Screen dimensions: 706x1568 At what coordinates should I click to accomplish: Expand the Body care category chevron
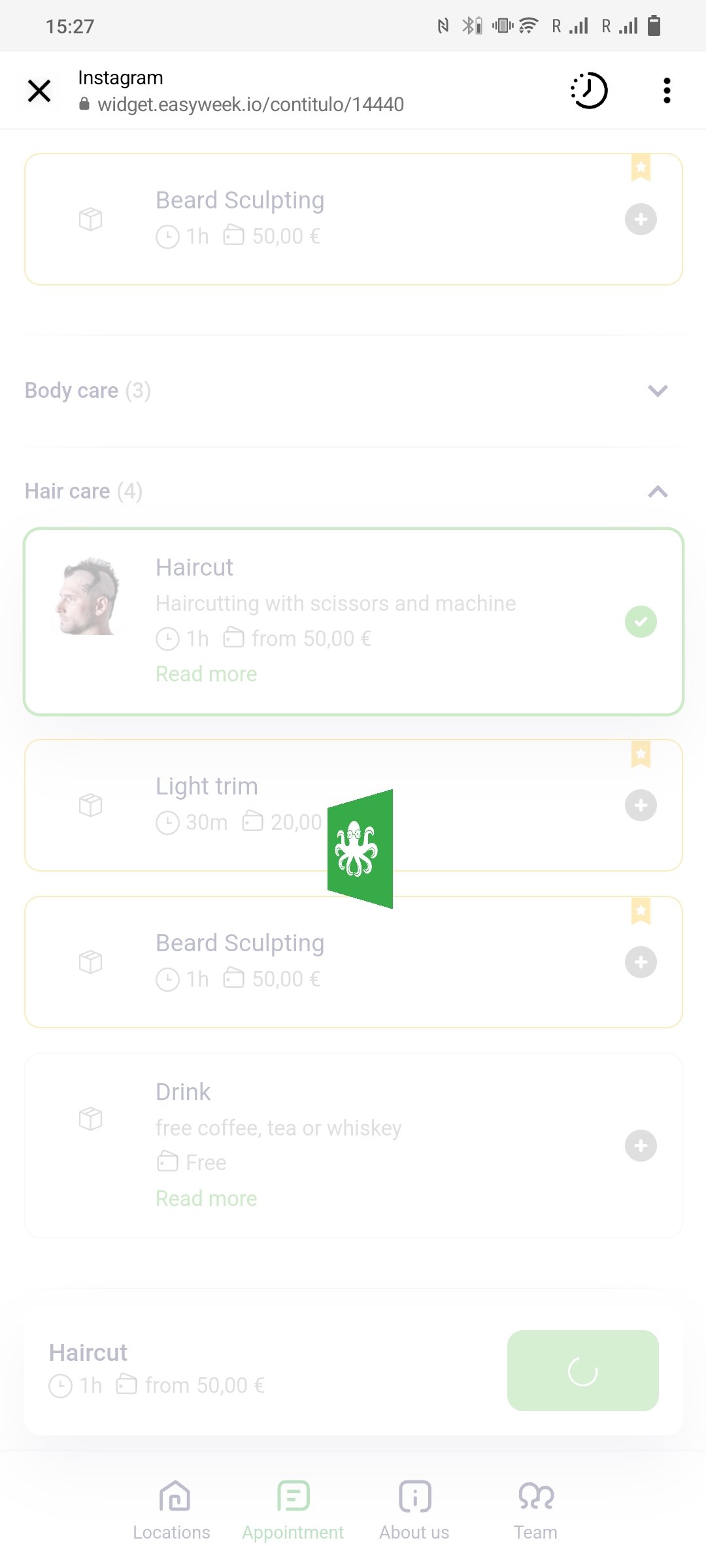pyautogui.click(x=658, y=391)
